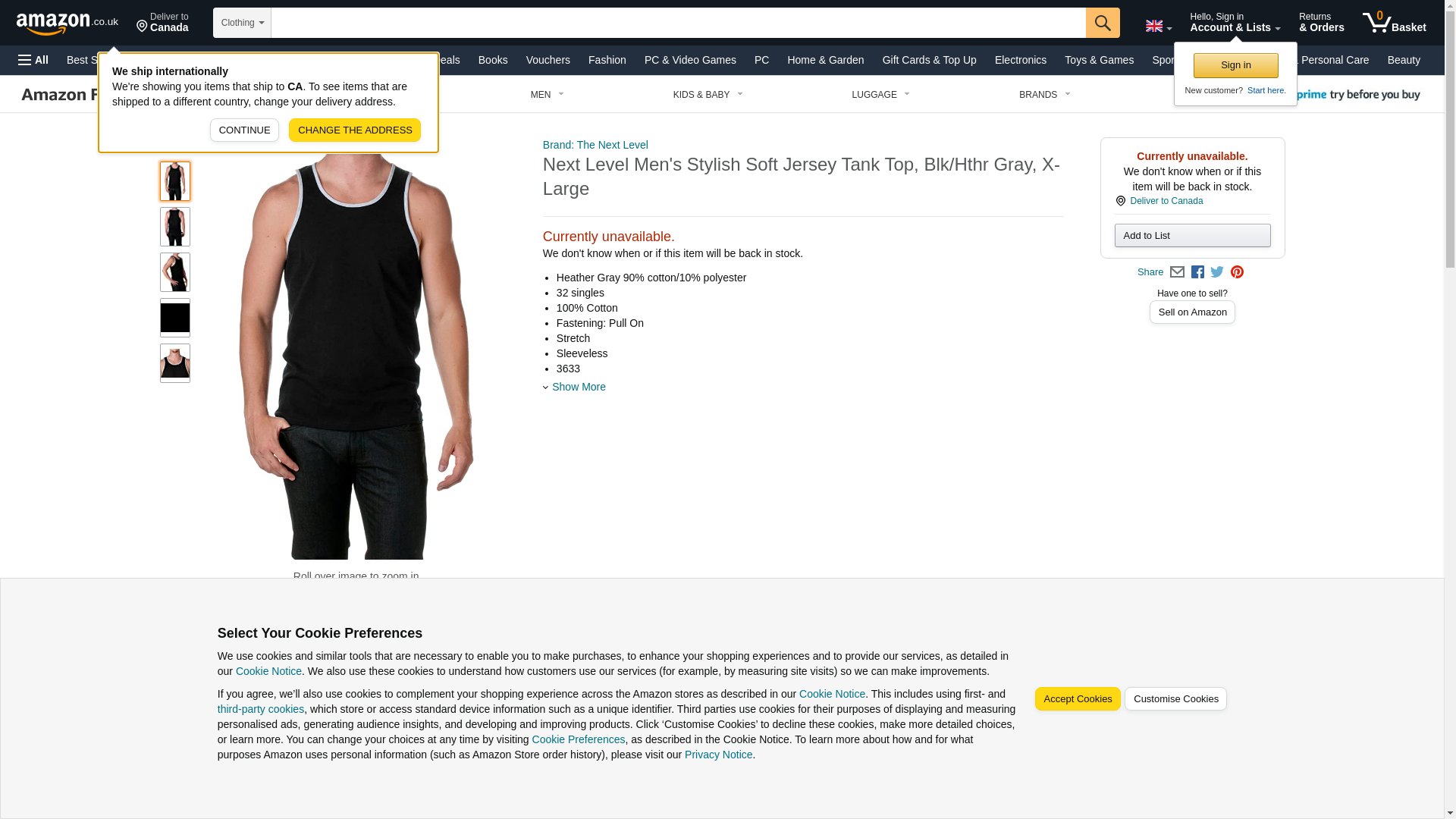Accept Cookies in the banner

tap(1077, 699)
